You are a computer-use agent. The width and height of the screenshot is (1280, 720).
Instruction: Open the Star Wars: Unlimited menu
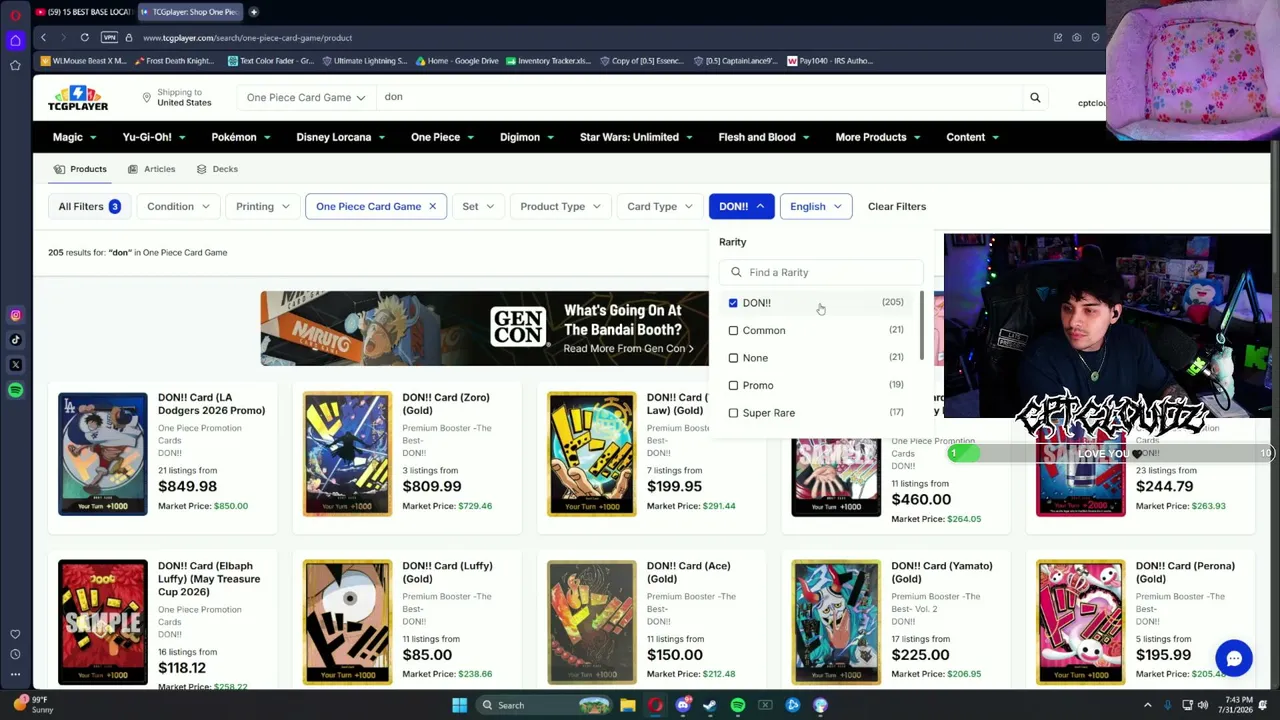[x=636, y=137]
